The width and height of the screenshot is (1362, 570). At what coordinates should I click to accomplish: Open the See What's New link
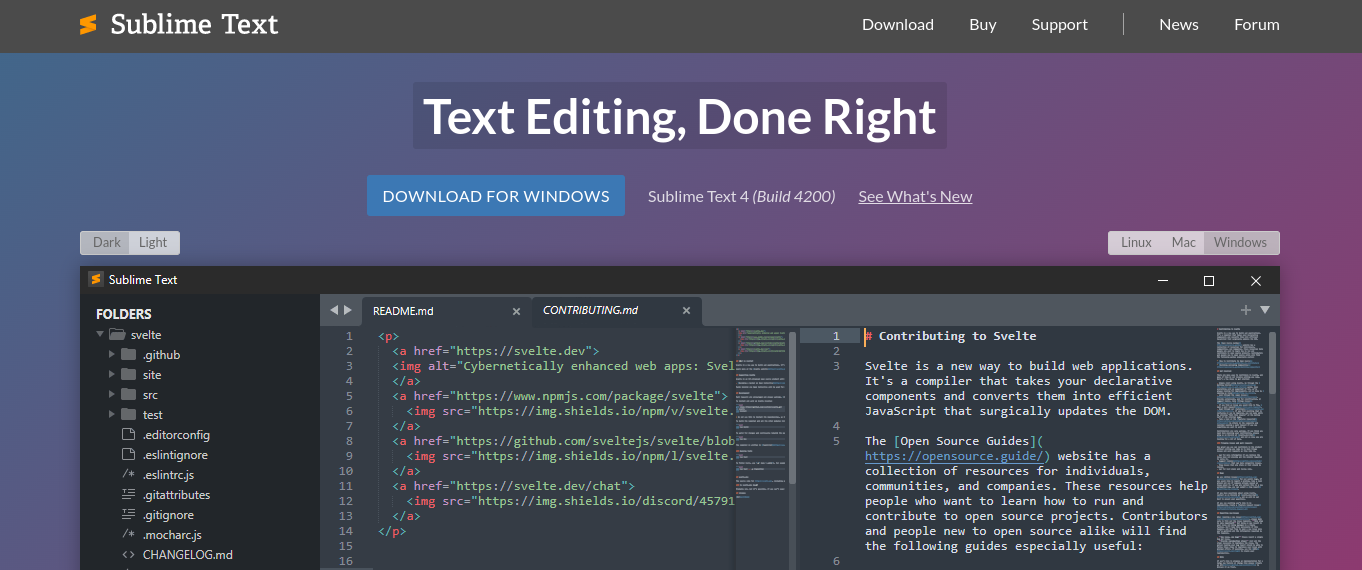[x=915, y=197]
